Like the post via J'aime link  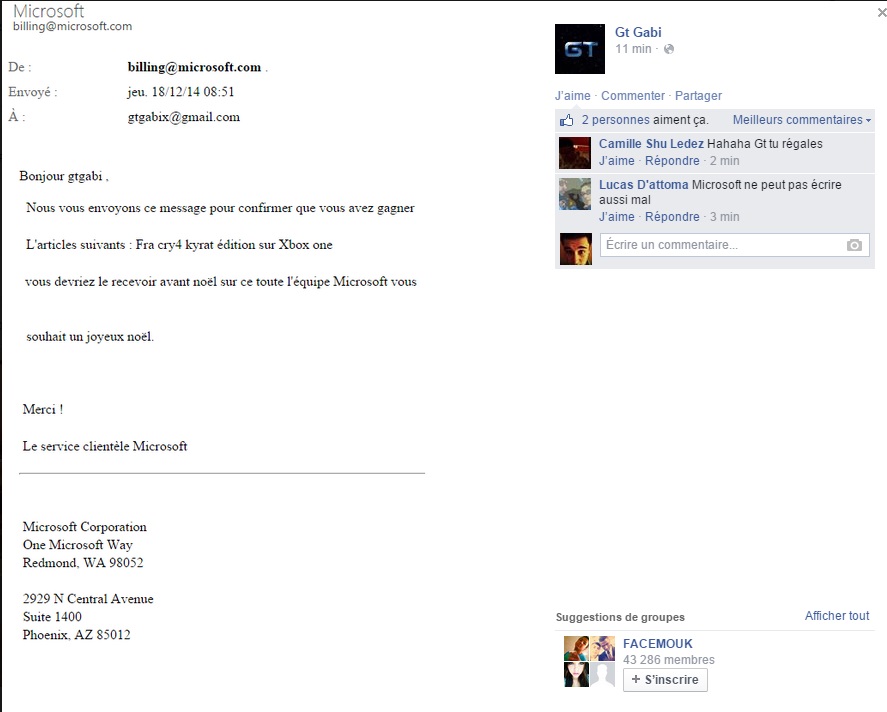[572, 96]
